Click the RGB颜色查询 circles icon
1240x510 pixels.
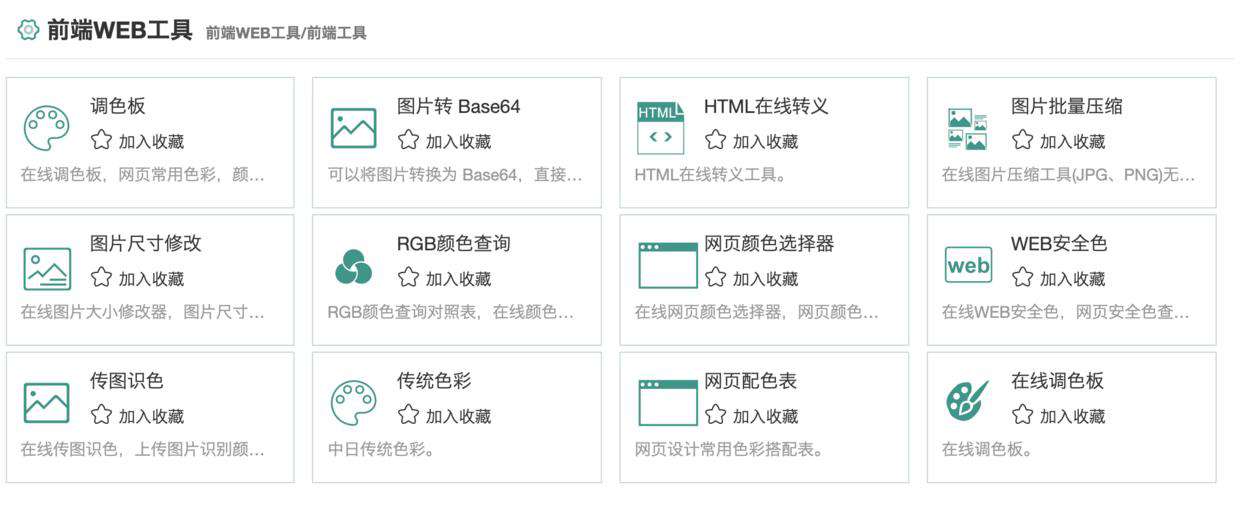tap(353, 266)
